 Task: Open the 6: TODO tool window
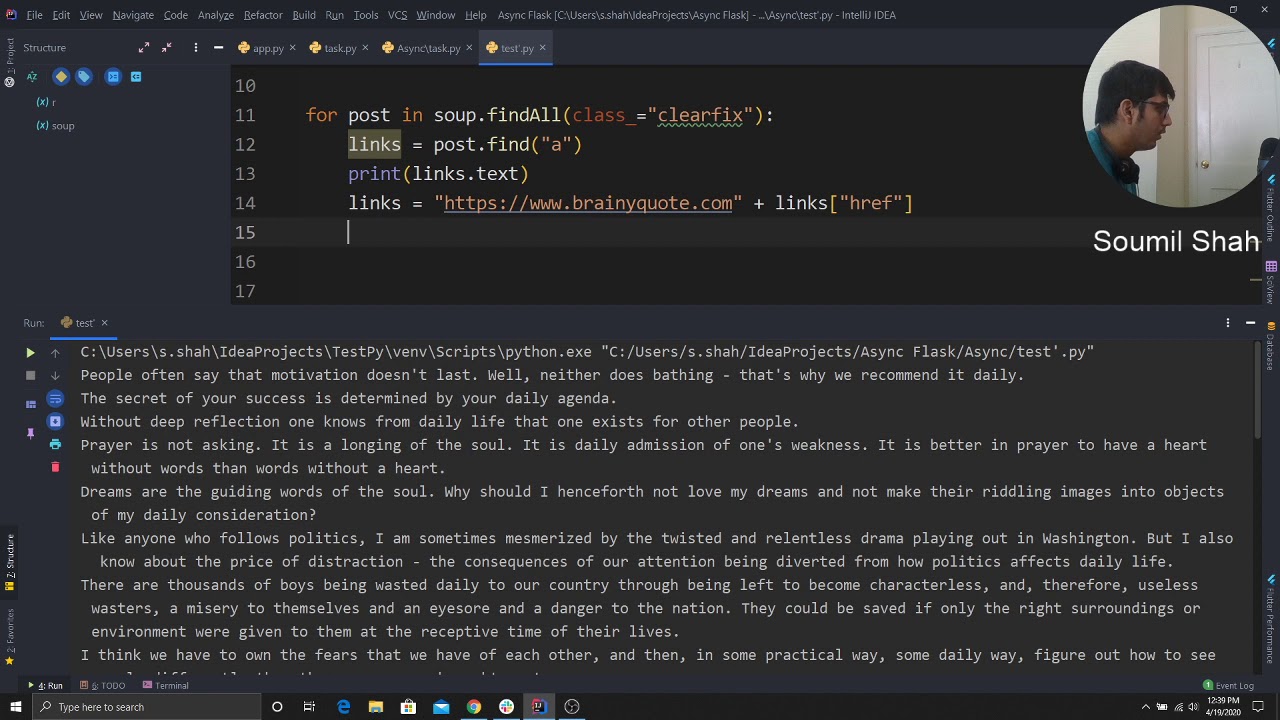click(x=102, y=686)
